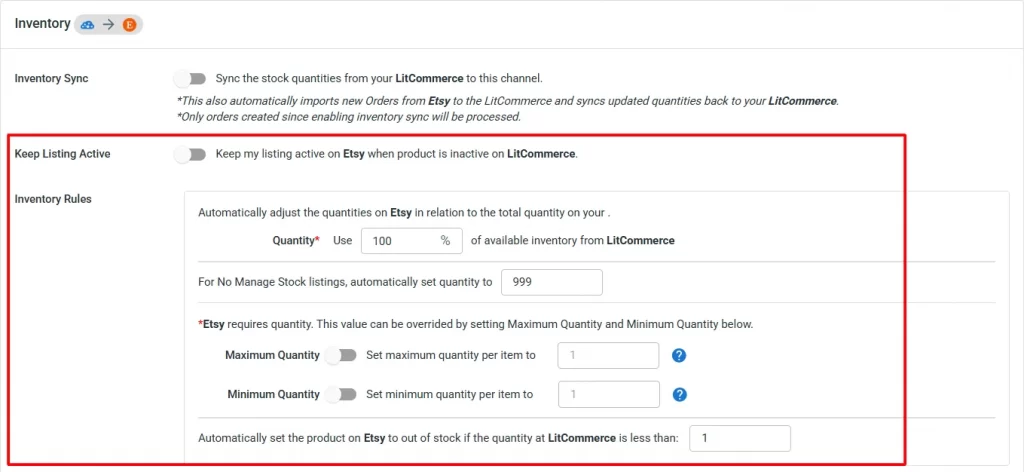The height and width of the screenshot is (472, 1024).
Task: Enable the Inventory Sync toggle
Action: point(190,79)
